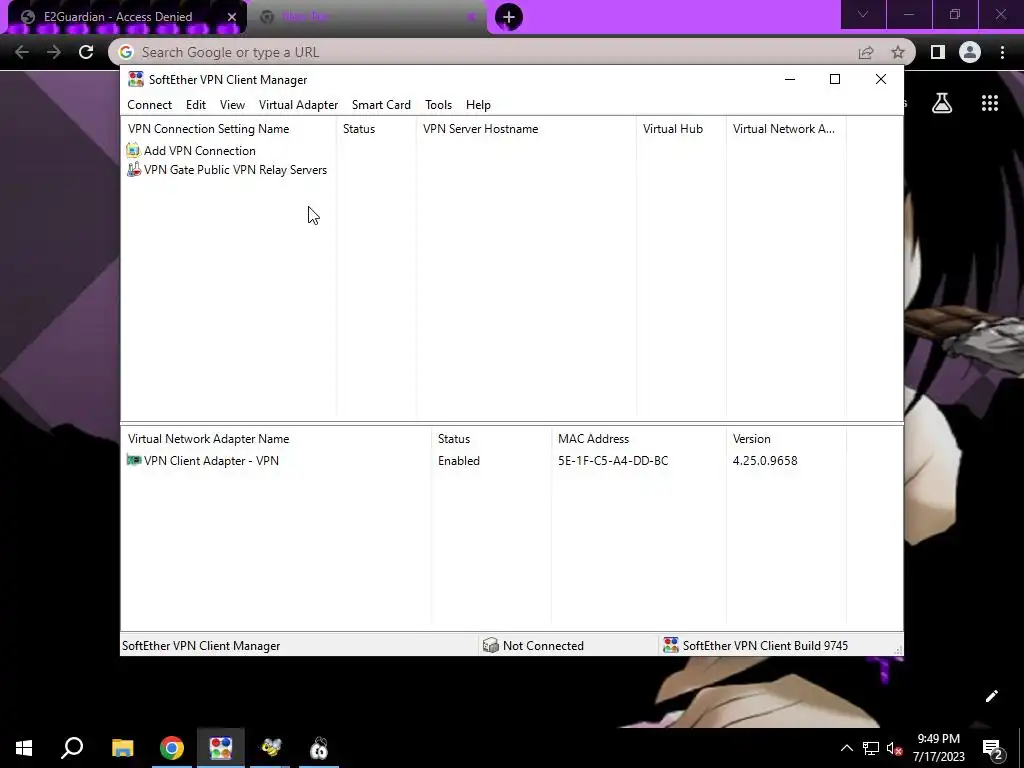The height and width of the screenshot is (768, 1024).
Task: Click the muted volume tray icon
Action: click(895, 748)
